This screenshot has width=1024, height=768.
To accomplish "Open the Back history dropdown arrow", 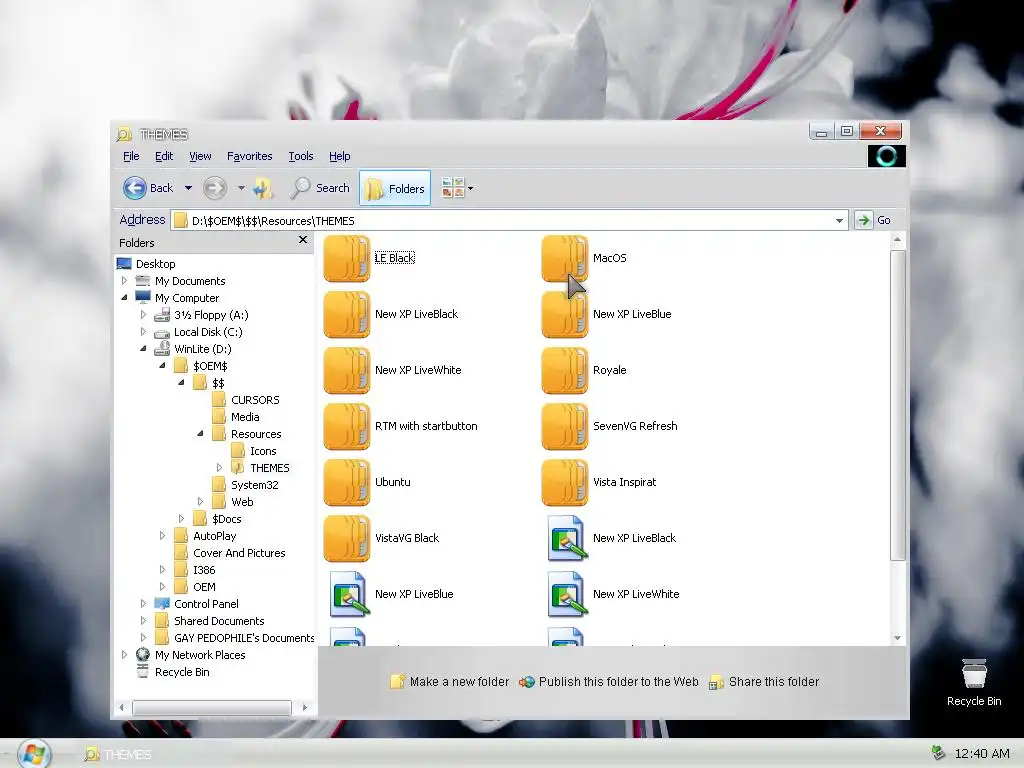I will pos(188,188).
